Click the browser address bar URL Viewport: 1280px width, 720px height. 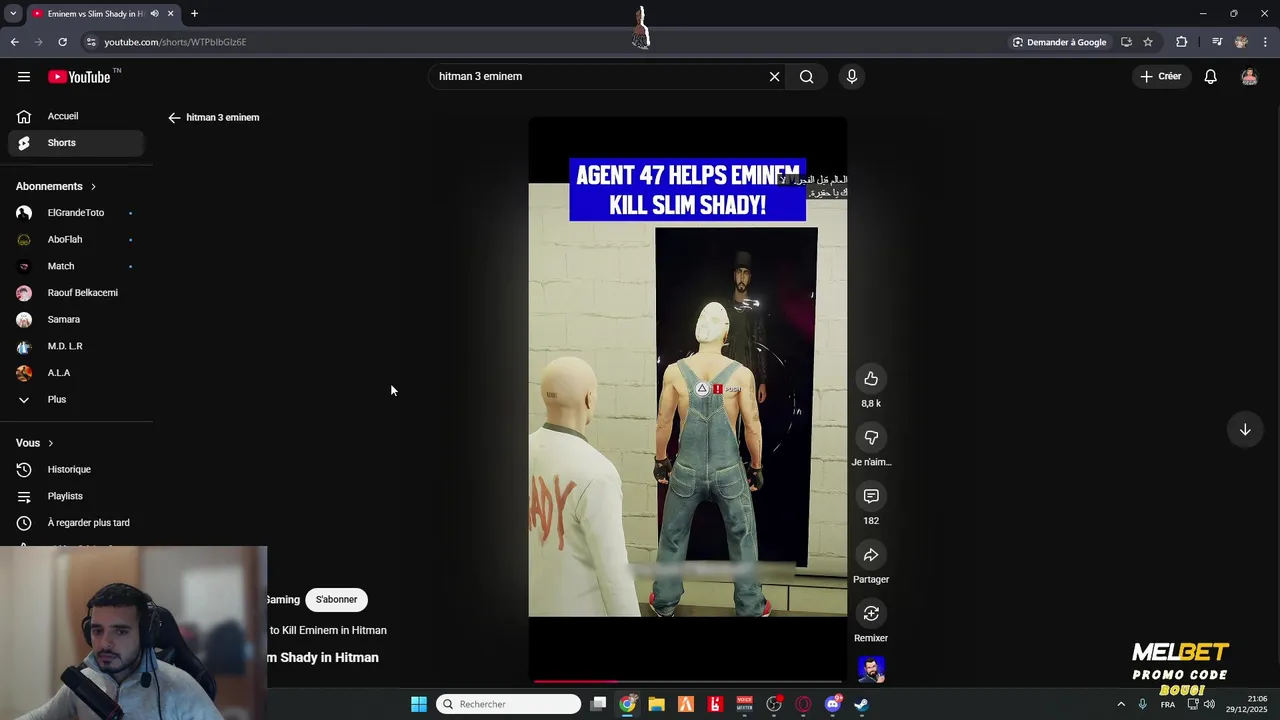(x=175, y=42)
